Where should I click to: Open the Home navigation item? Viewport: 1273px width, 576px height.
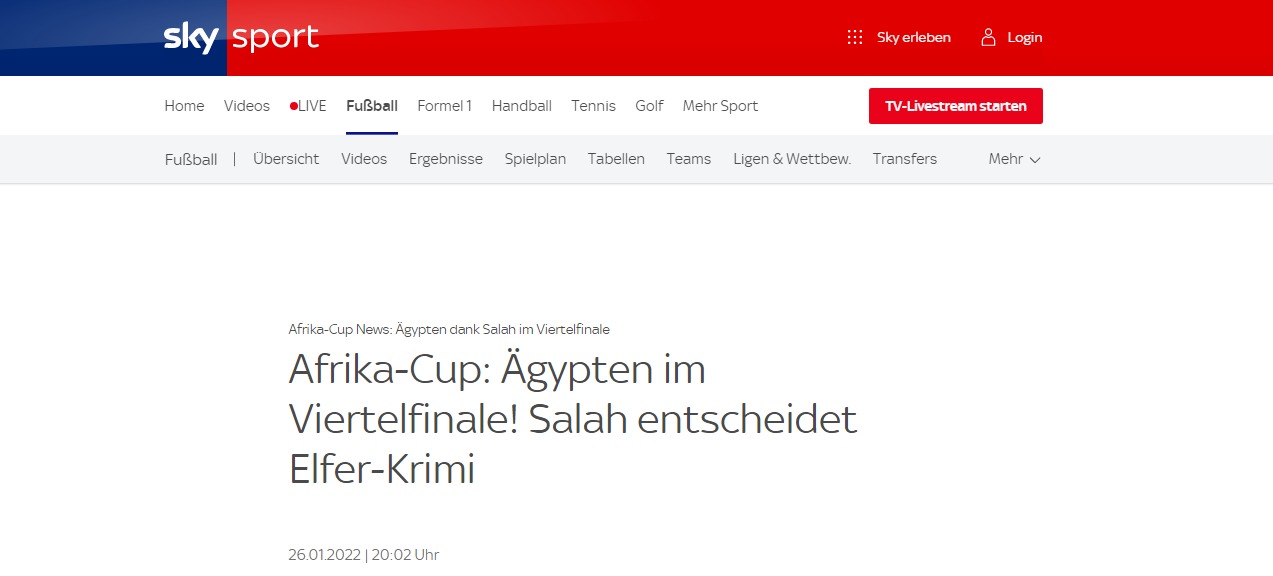(184, 106)
